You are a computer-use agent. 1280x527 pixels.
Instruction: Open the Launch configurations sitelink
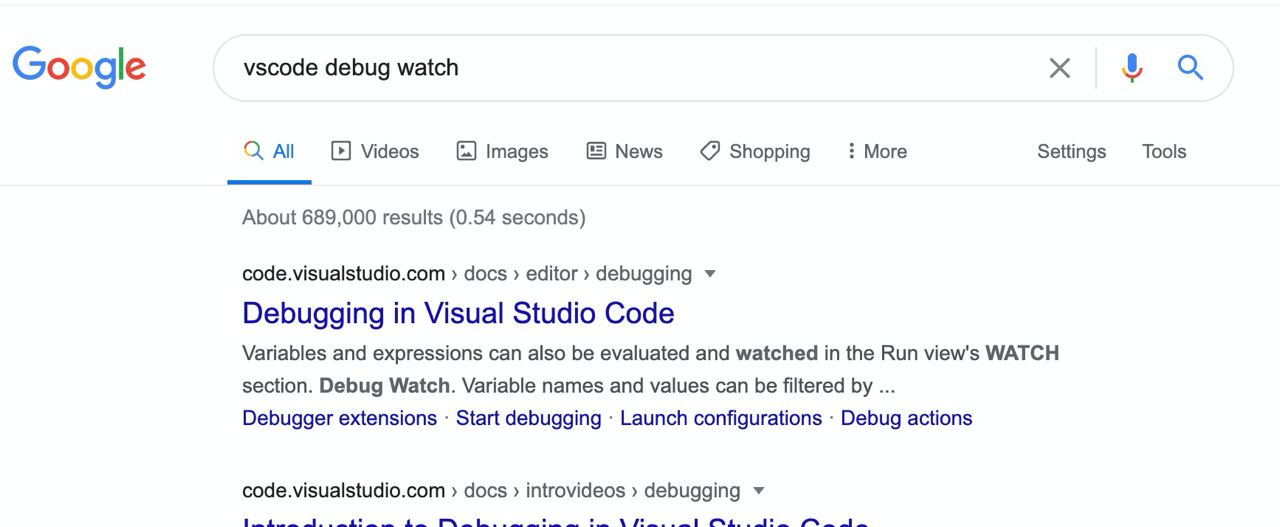tap(721, 418)
